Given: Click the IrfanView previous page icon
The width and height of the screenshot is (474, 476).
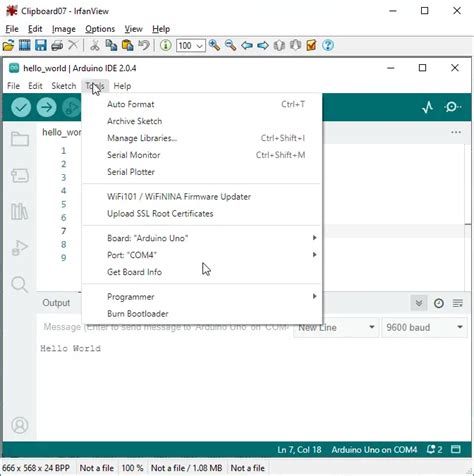Looking at the screenshot, I should [x=279, y=45].
